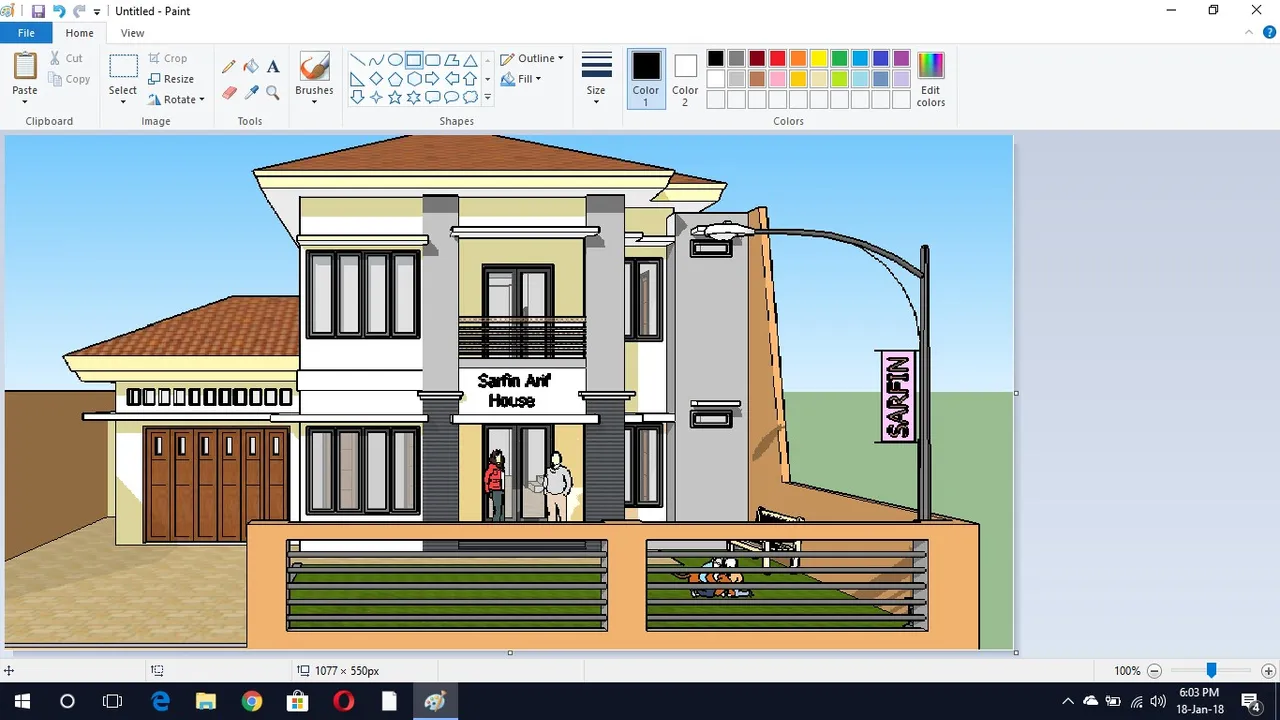Open Windows Start menu

pos(22,701)
